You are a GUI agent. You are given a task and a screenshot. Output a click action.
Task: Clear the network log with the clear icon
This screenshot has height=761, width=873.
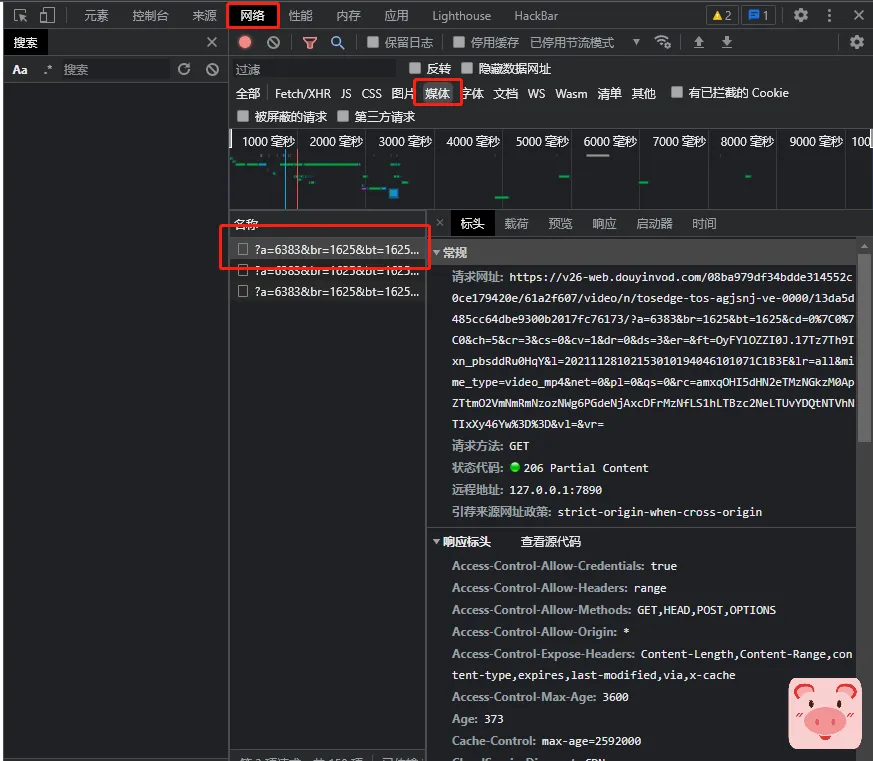tap(273, 42)
